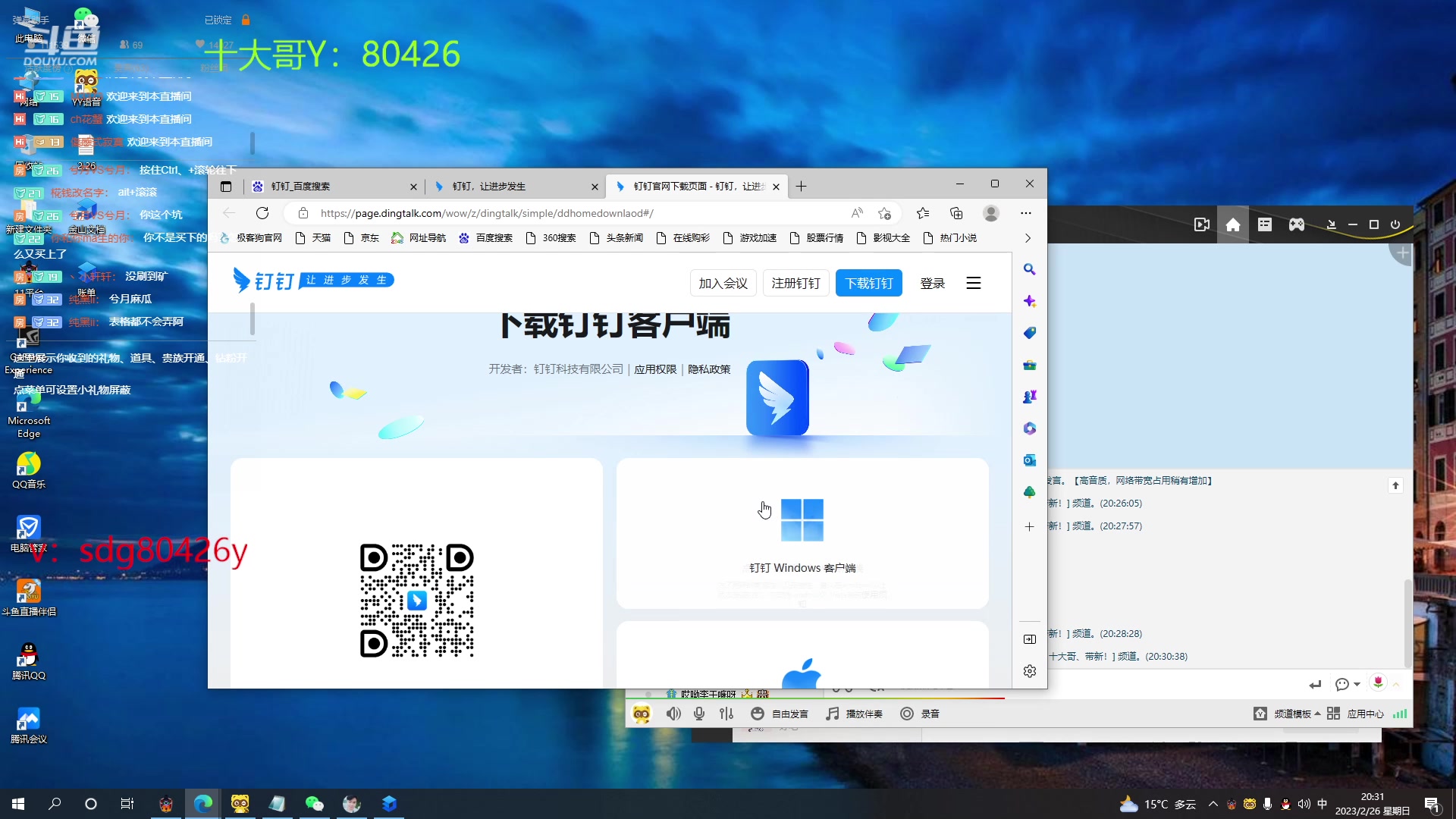Click the 自由发言 speaking mode button
The image size is (1456, 819).
coord(780,714)
